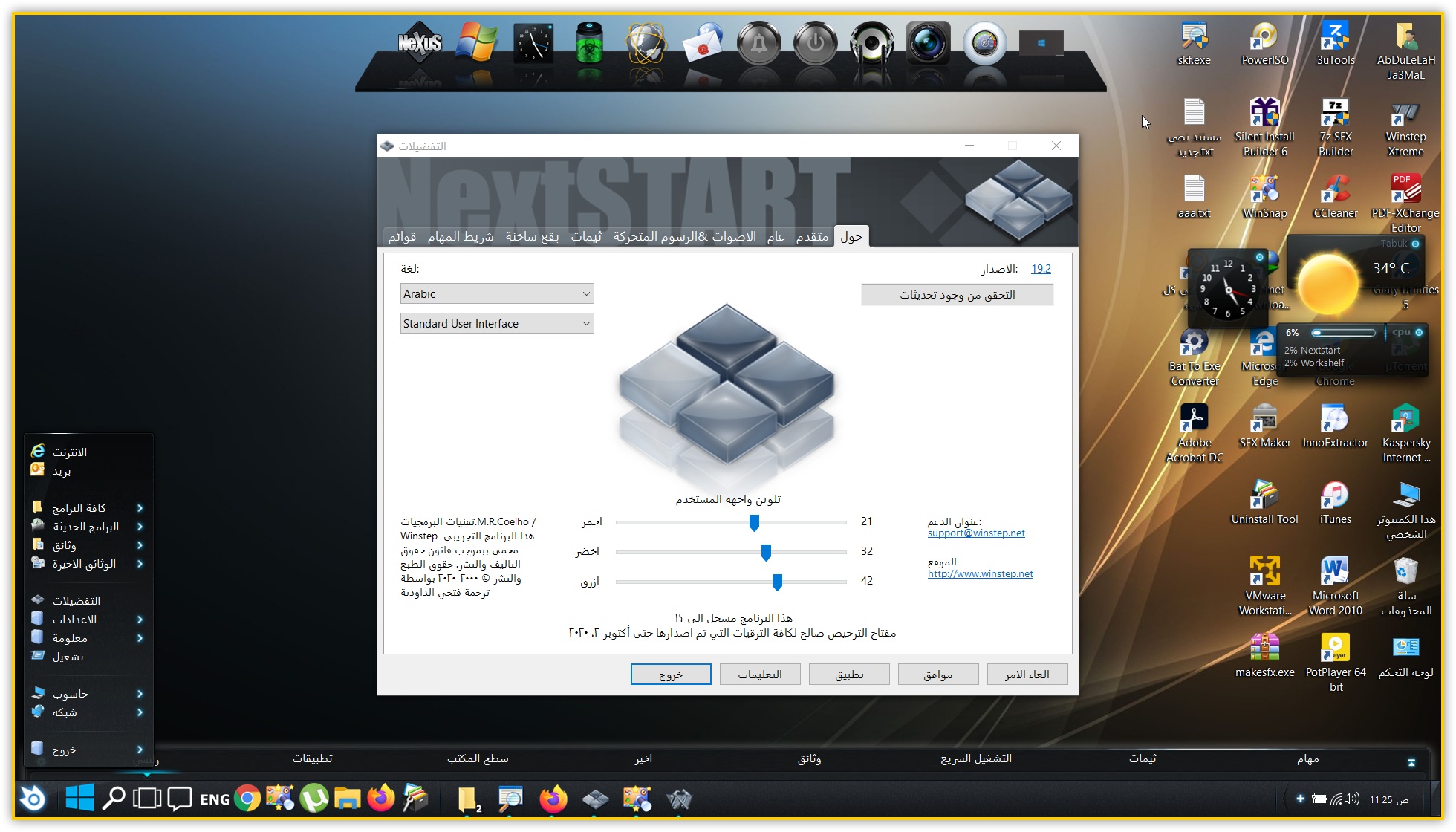Expand the كافة البرامج submenu
1456x832 pixels.
coord(88,508)
